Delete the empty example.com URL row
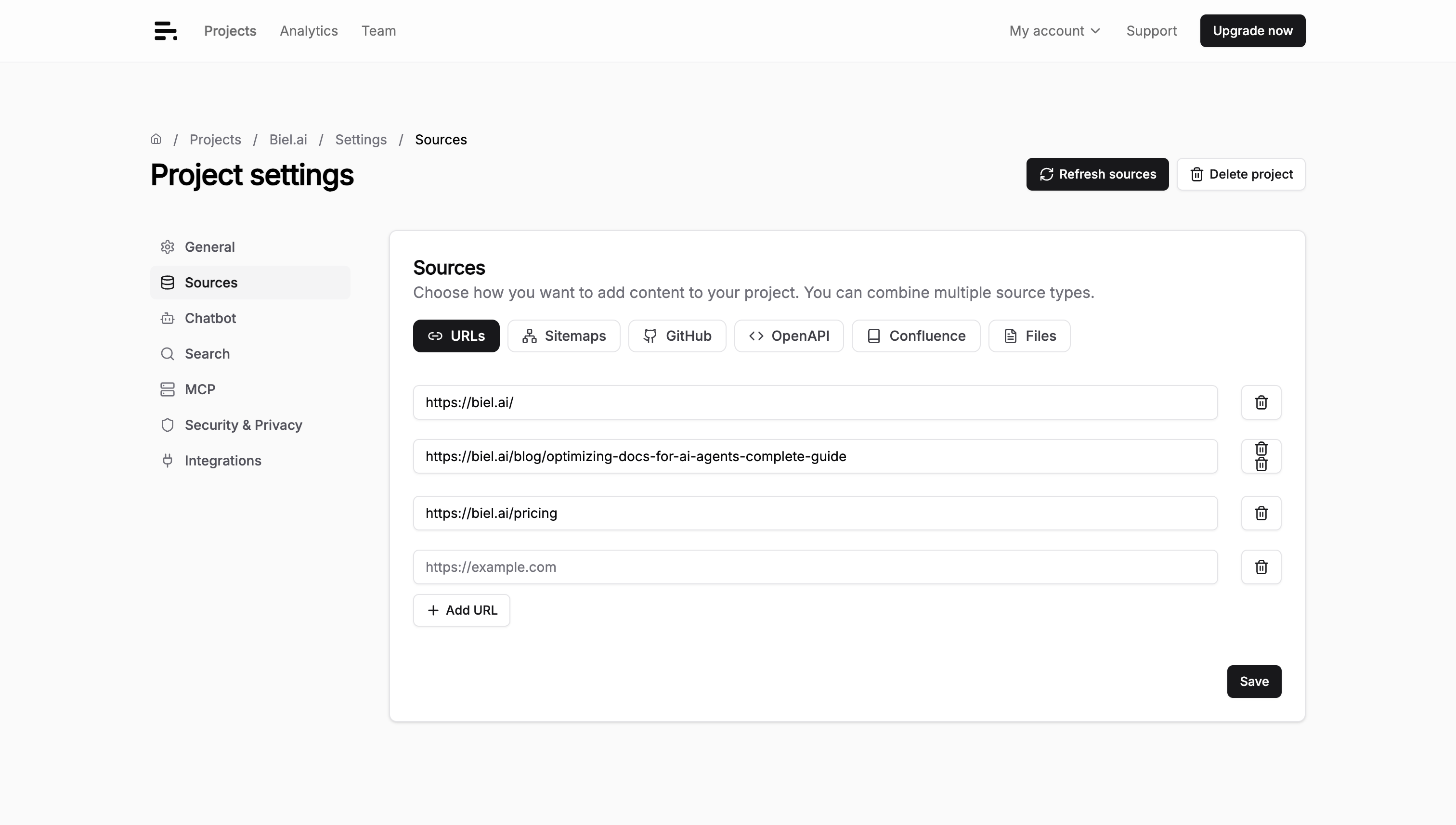This screenshot has height=825, width=1456. coord(1261,567)
